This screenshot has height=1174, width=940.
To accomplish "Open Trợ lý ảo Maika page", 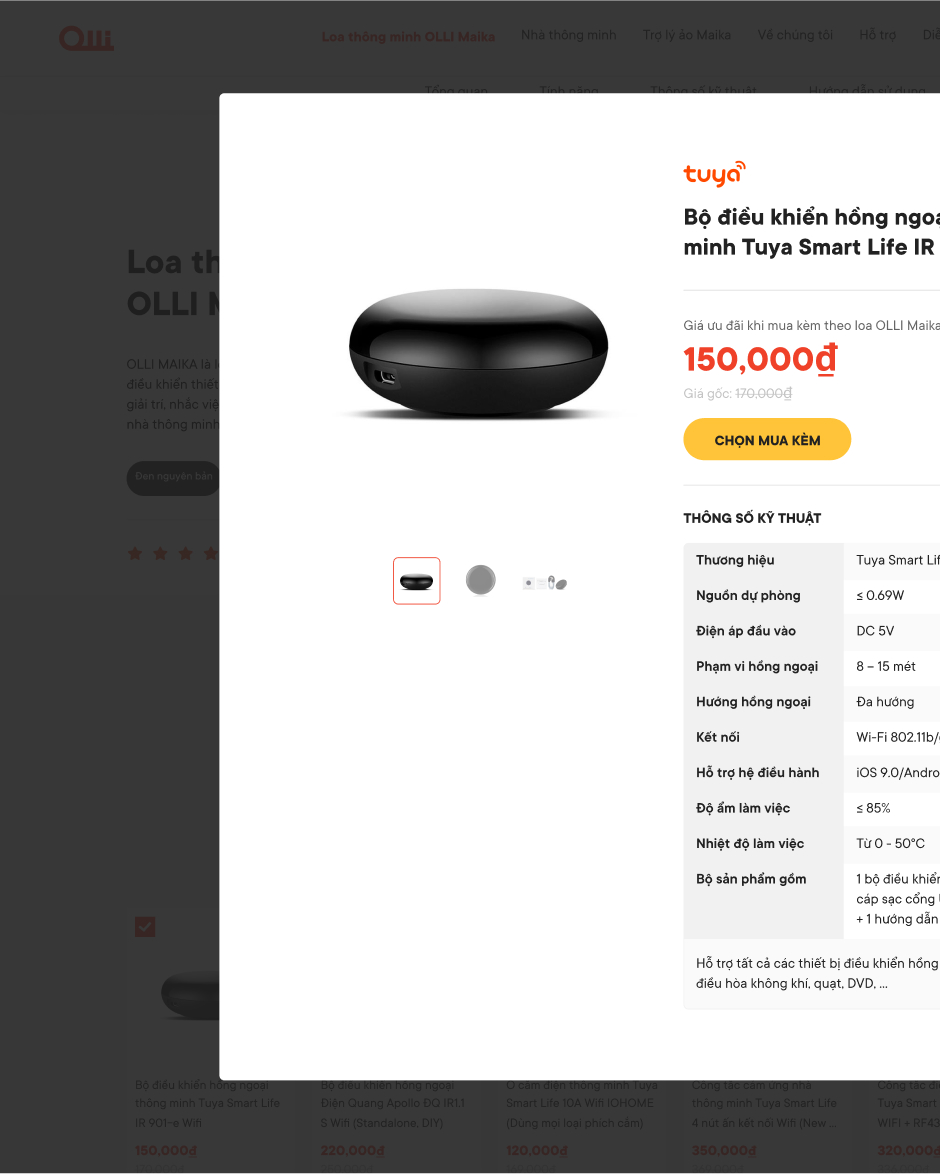I will pos(686,35).
